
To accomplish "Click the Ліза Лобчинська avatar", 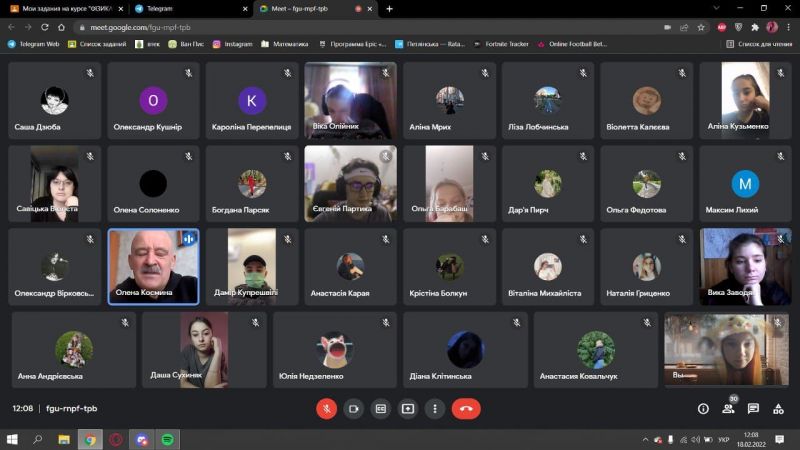I will point(548,100).
